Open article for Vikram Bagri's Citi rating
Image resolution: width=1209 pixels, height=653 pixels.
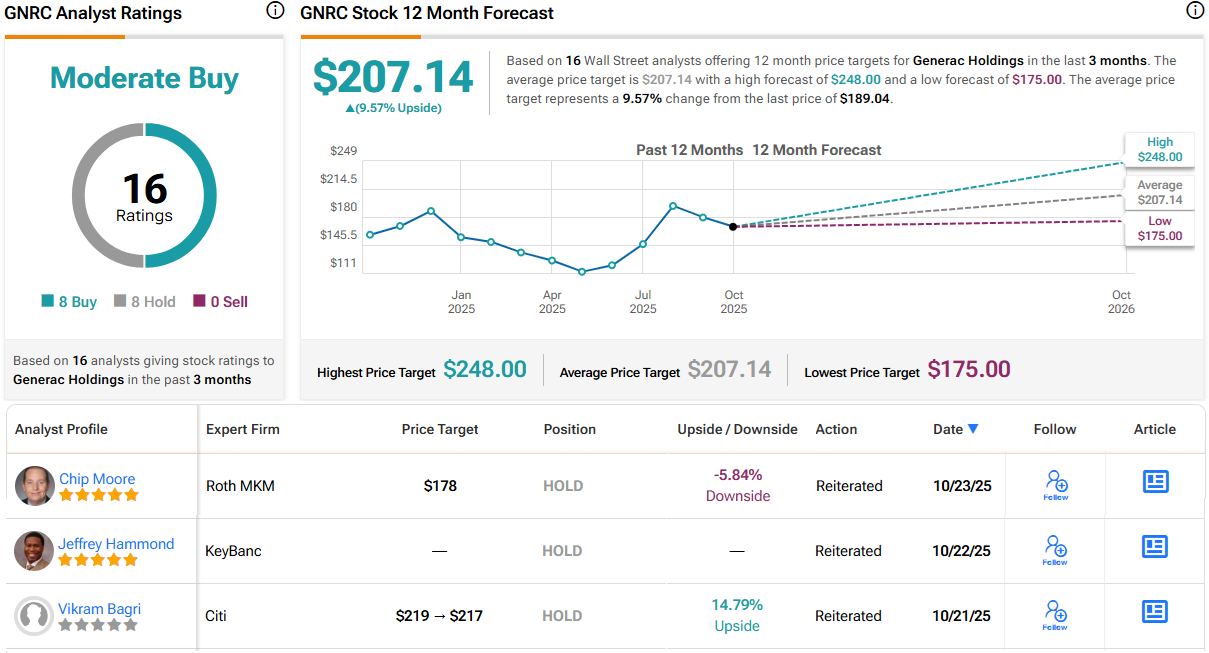pos(1155,612)
